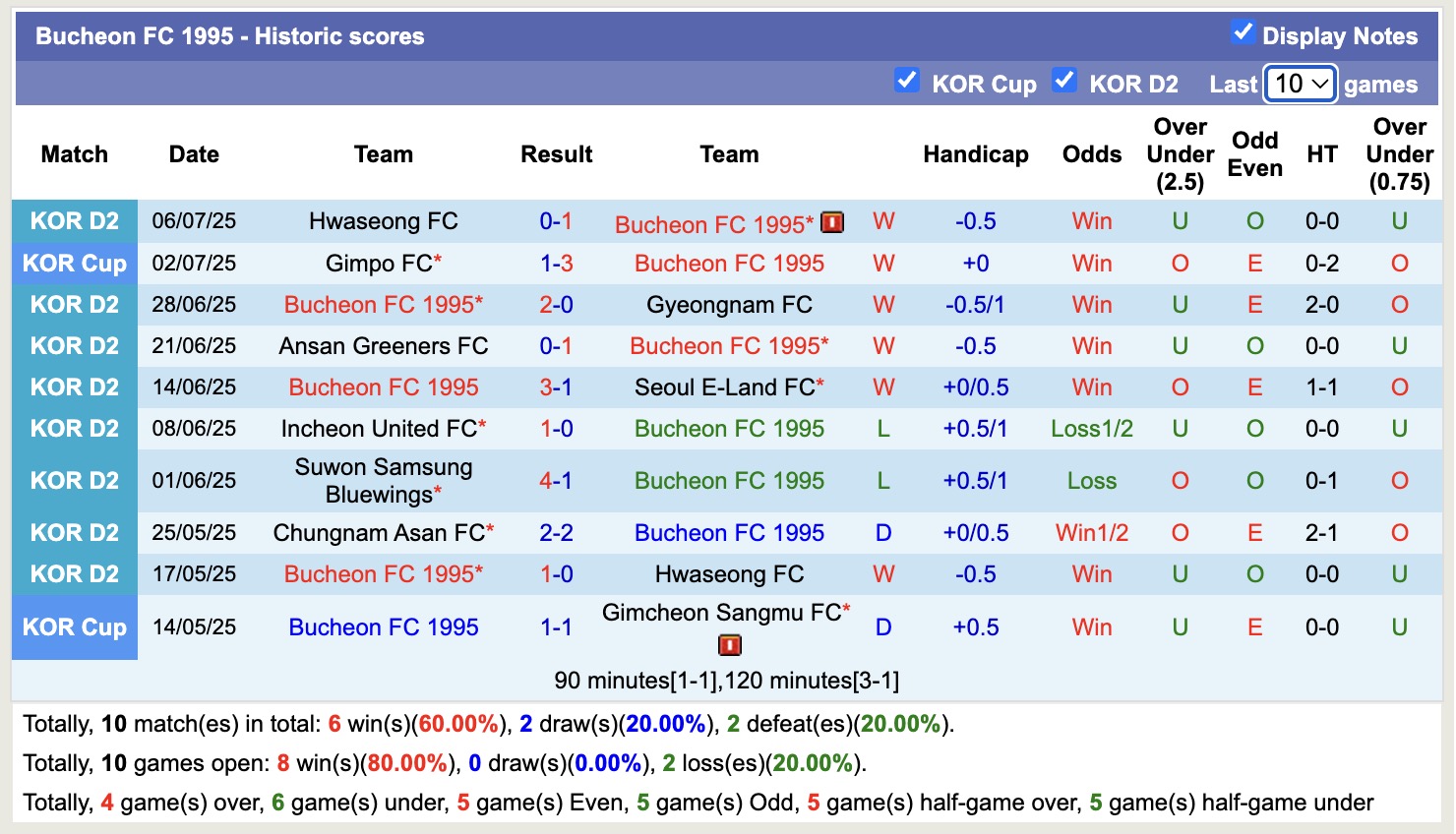This screenshot has width=1456, height=834.
Task: Click the KOR D2 badge on the 25/05/25 row
Action: pos(74,532)
